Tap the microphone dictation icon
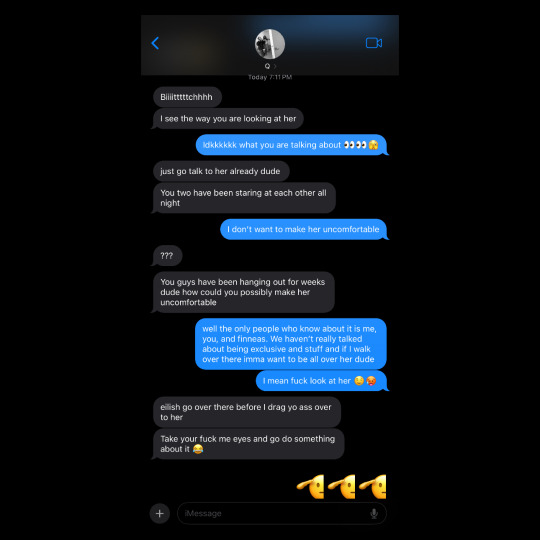 pyautogui.click(x=374, y=513)
